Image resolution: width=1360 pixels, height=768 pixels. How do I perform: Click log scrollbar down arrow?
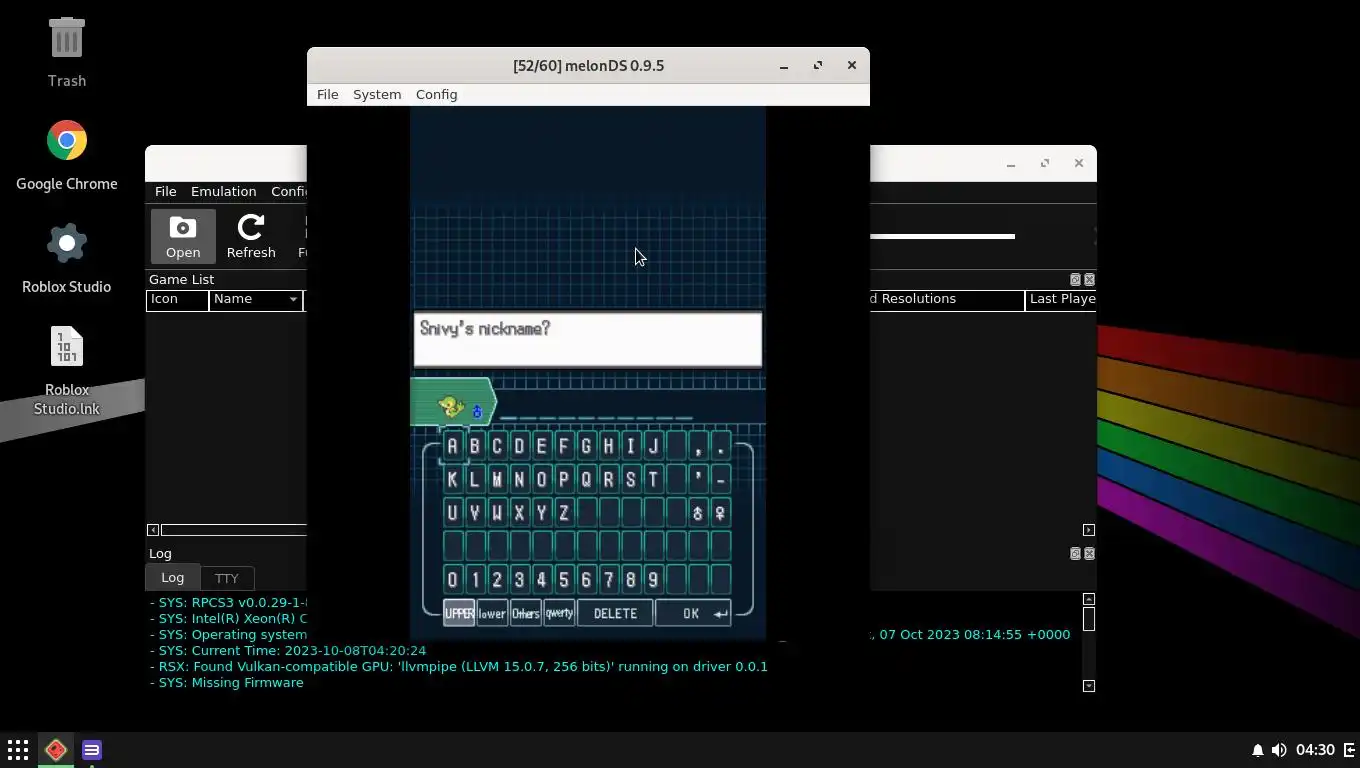(x=1089, y=686)
